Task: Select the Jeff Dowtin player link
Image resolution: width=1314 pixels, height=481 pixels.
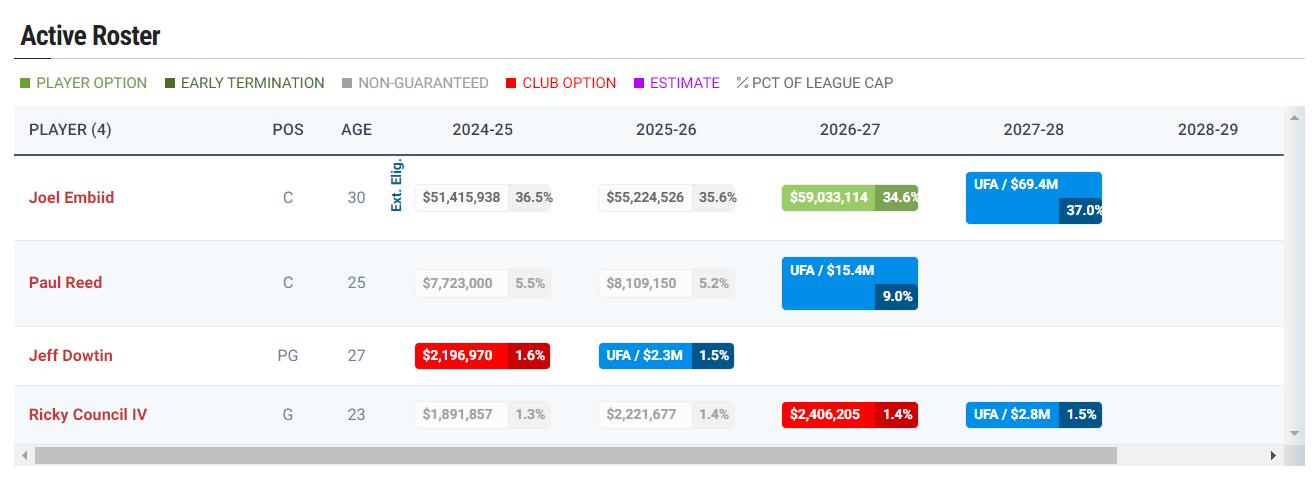Action: click(70, 356)
